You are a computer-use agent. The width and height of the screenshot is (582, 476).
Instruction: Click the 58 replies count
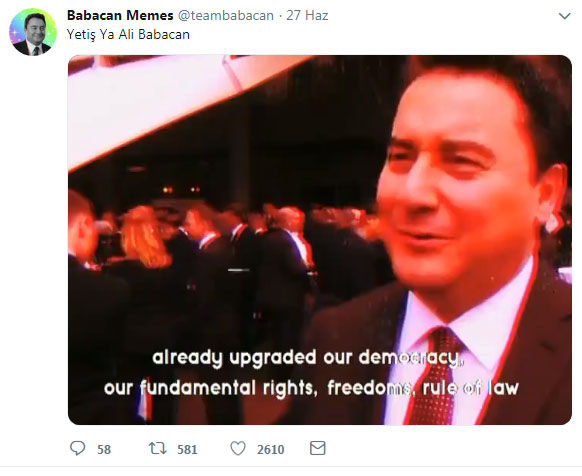104,450
